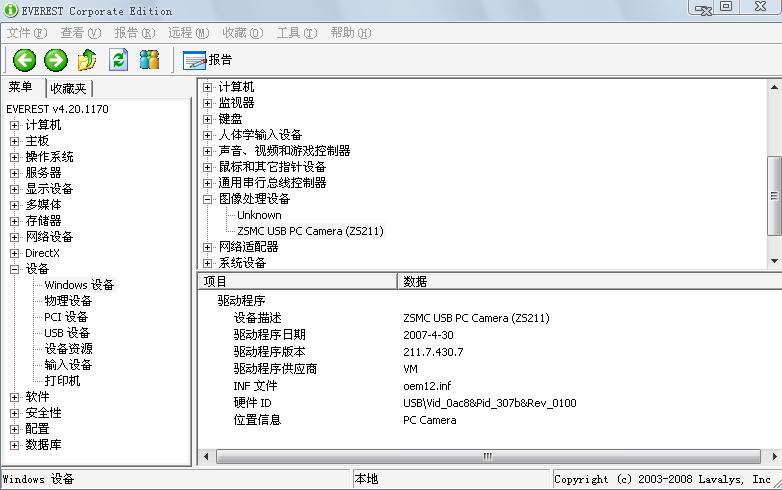Select the Unknown imaging device
Screen dimensions: 782x490
coord(259,215)
